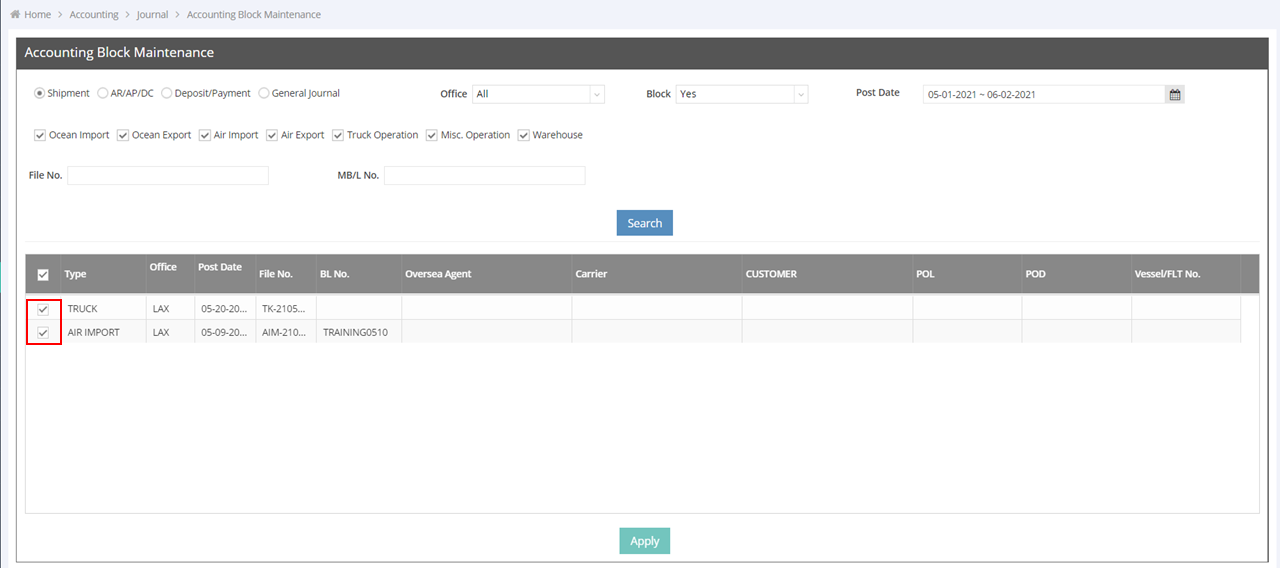Go to Journal in the breadcrumb

click(152, 15)
